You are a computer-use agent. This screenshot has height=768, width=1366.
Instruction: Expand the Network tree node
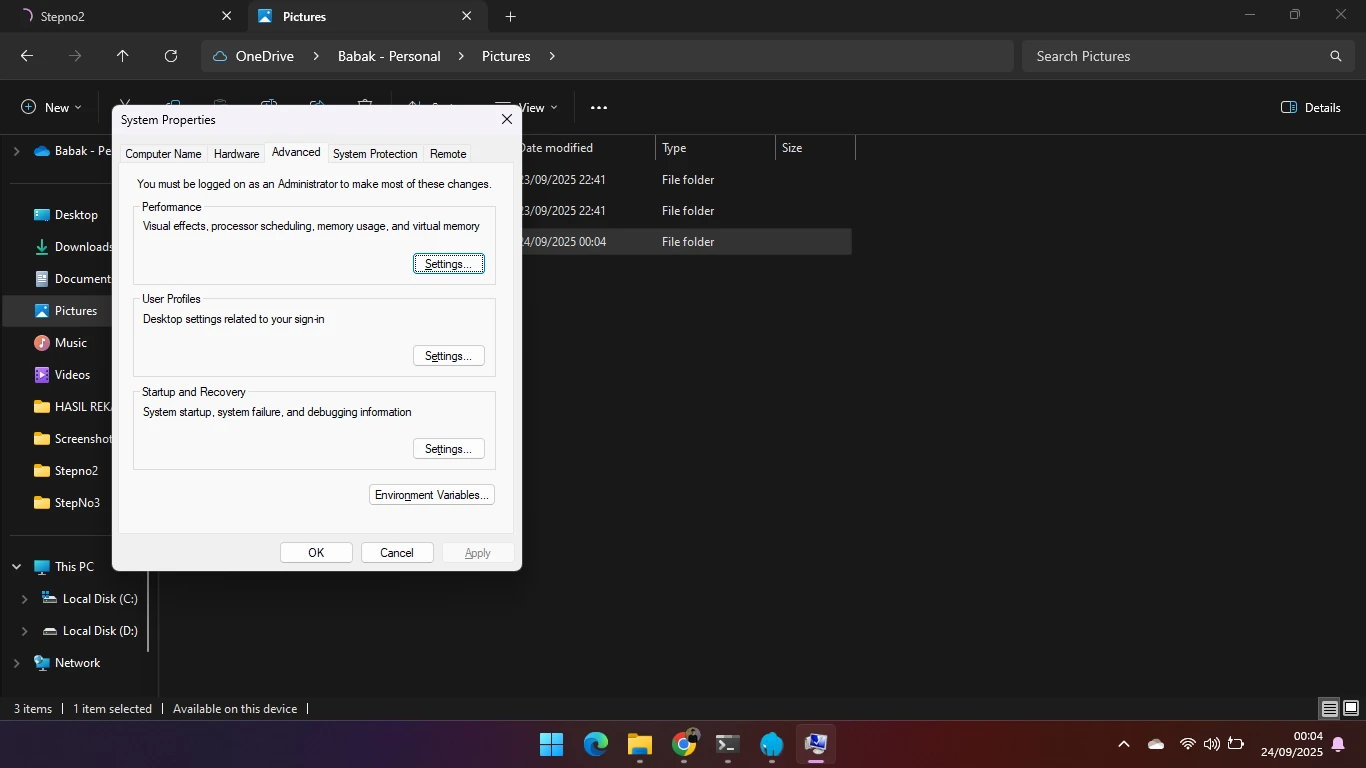(16, 663)
